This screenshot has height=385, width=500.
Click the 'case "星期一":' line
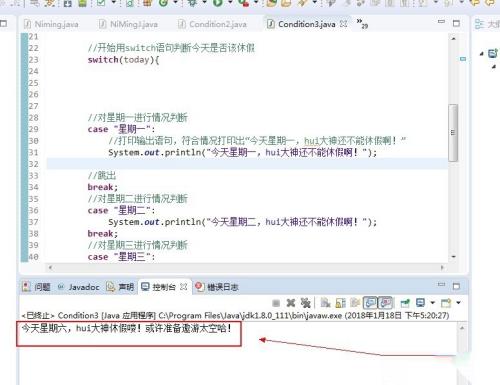coord(121,129)
